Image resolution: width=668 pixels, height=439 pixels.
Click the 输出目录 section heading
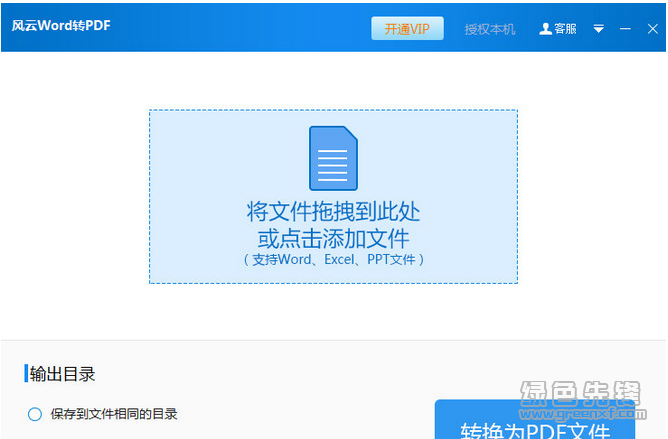[62, 374]
